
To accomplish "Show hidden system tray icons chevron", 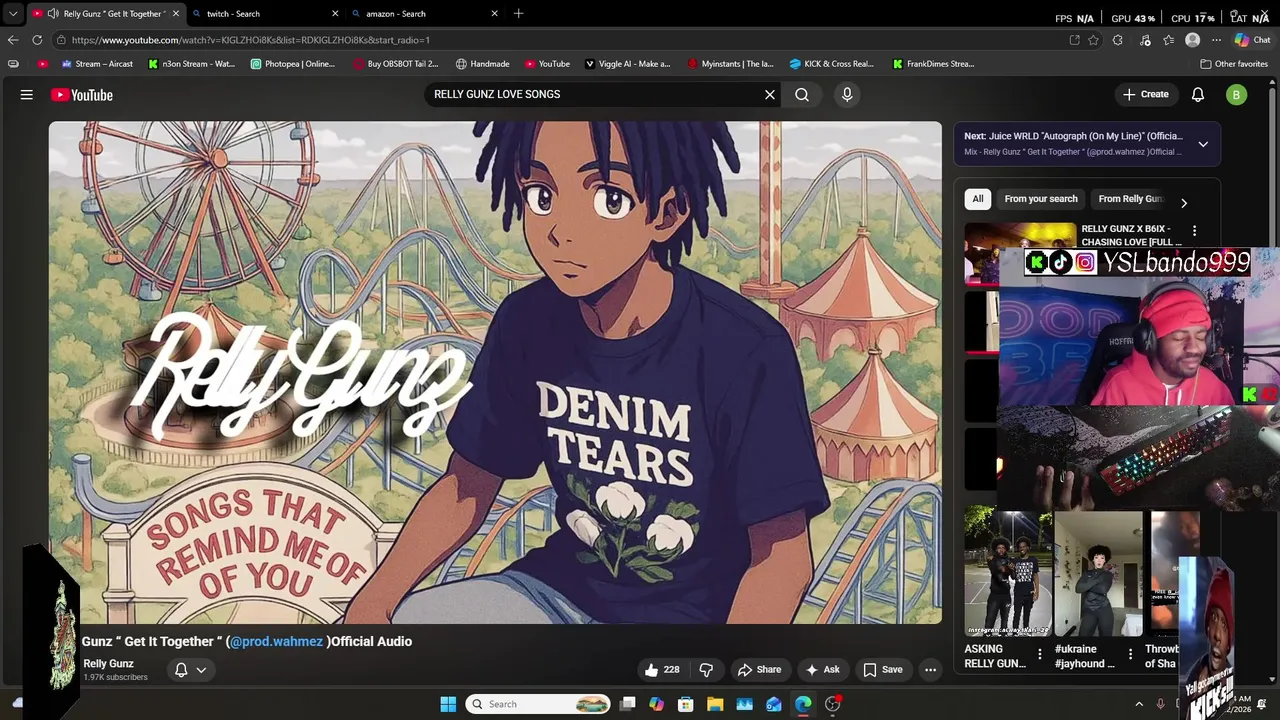I will tap(1139, 704).
